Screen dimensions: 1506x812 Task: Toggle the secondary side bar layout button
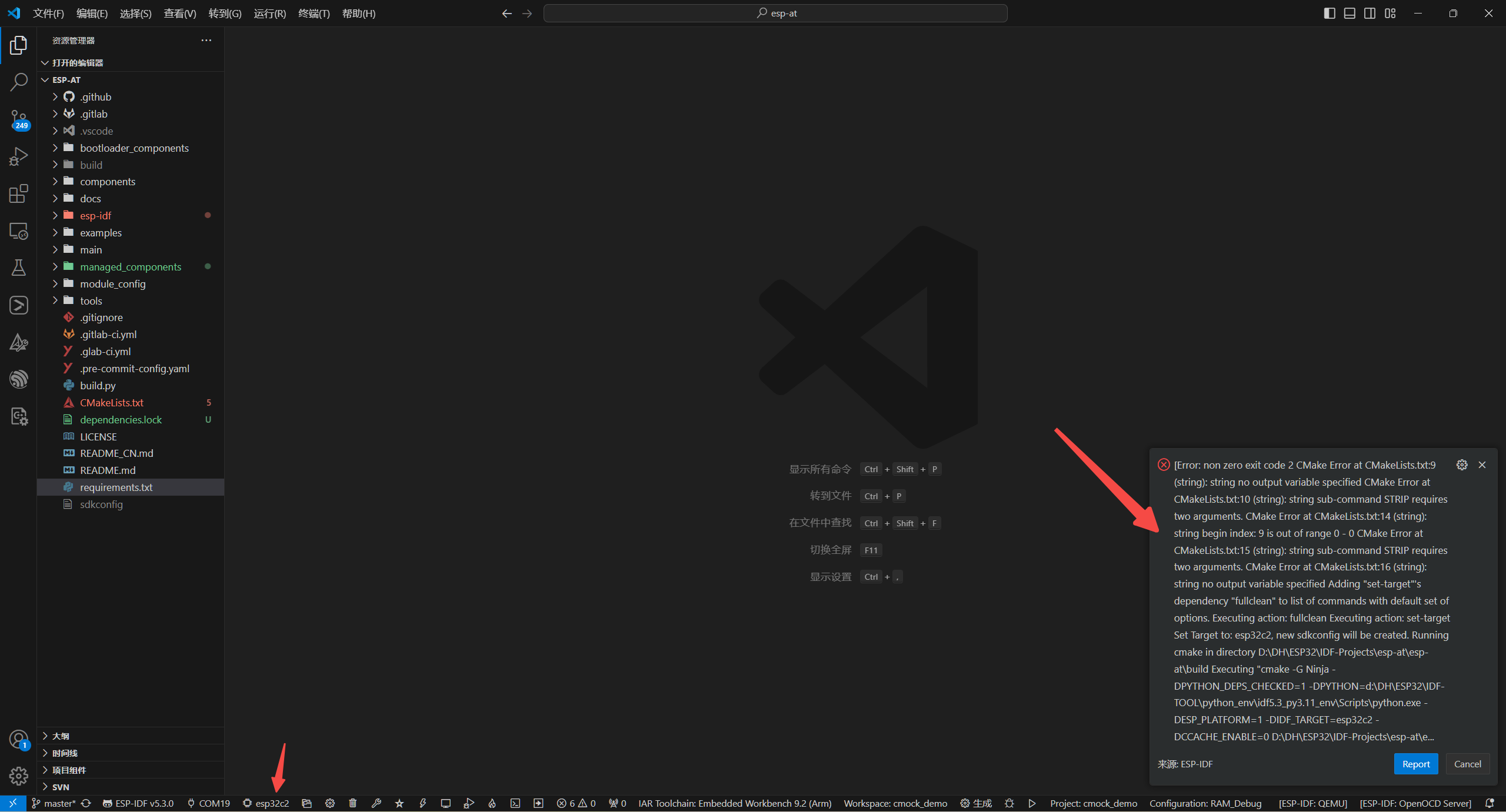(1370, 13)
